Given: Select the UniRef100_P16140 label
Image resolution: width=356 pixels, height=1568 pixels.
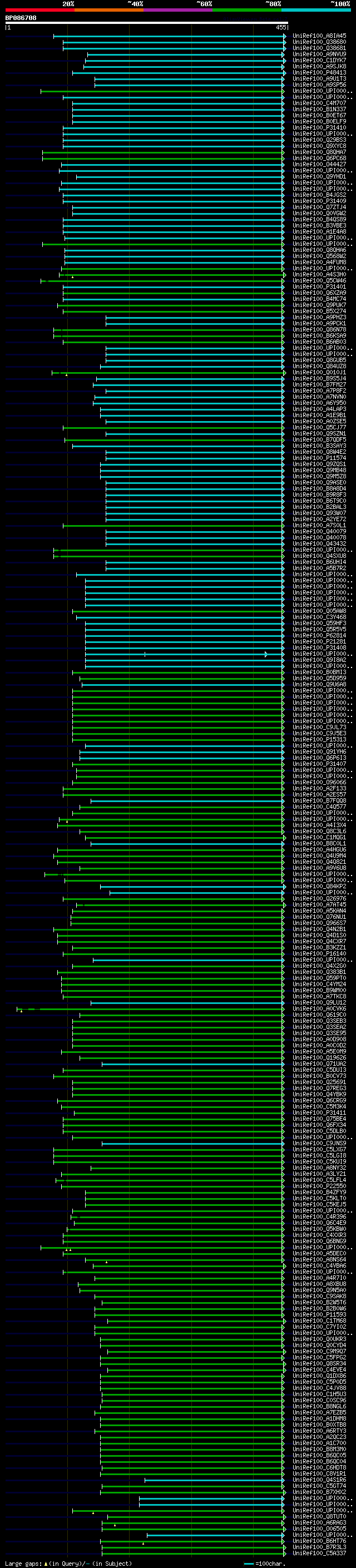Looking at the screenshot, I should (x=319, y=954).
